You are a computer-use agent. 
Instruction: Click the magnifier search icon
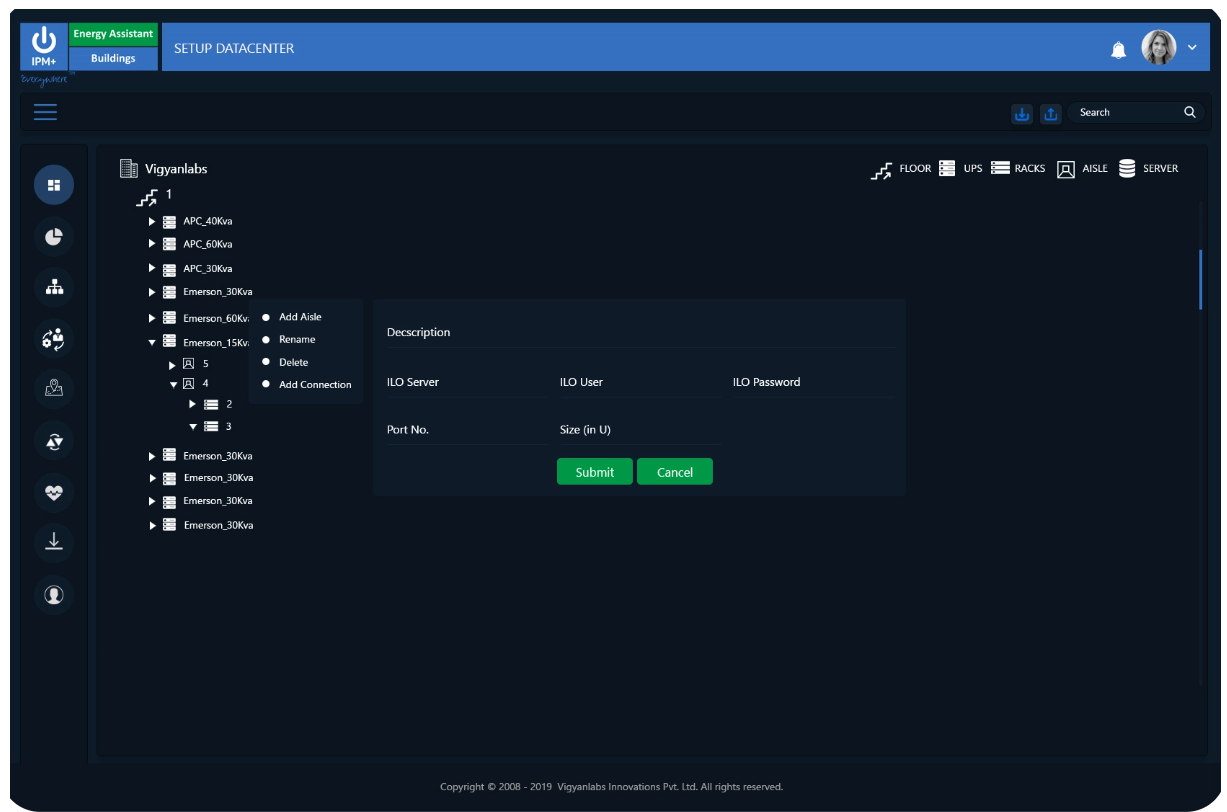[1189, 112]
